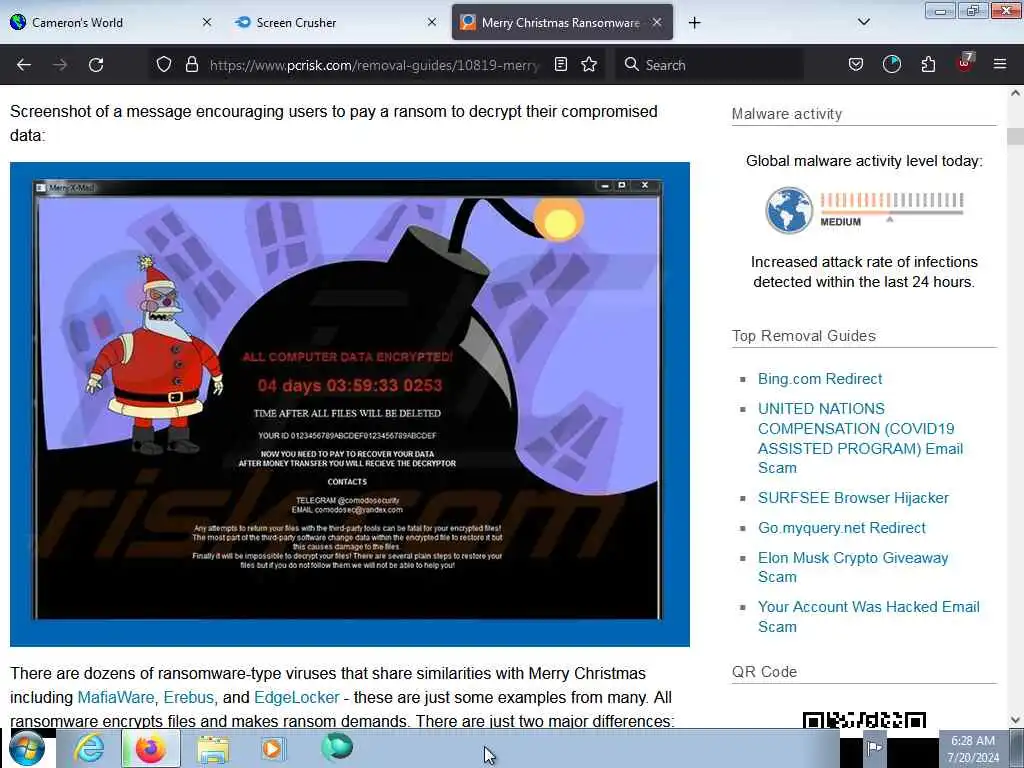Select the Merry Christmas Ransomware tab

(562, 22)
